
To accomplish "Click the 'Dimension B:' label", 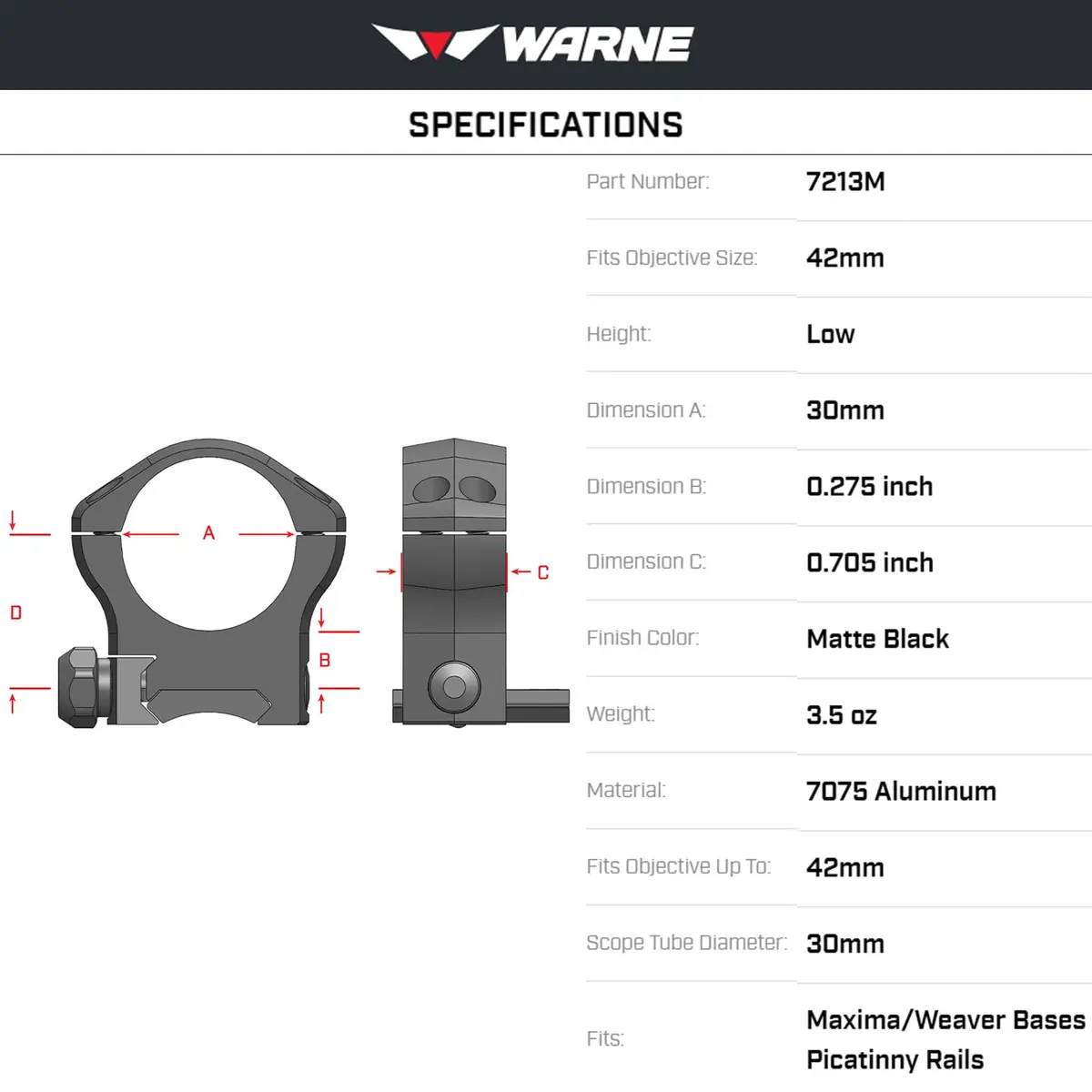I will click(646, 486).
